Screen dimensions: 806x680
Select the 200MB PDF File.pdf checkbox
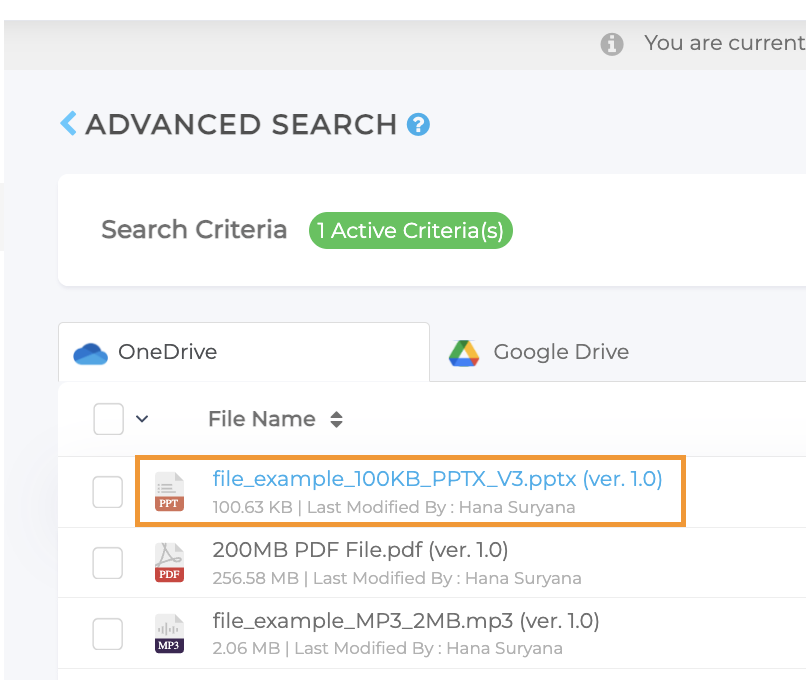(x=108, y=563)
